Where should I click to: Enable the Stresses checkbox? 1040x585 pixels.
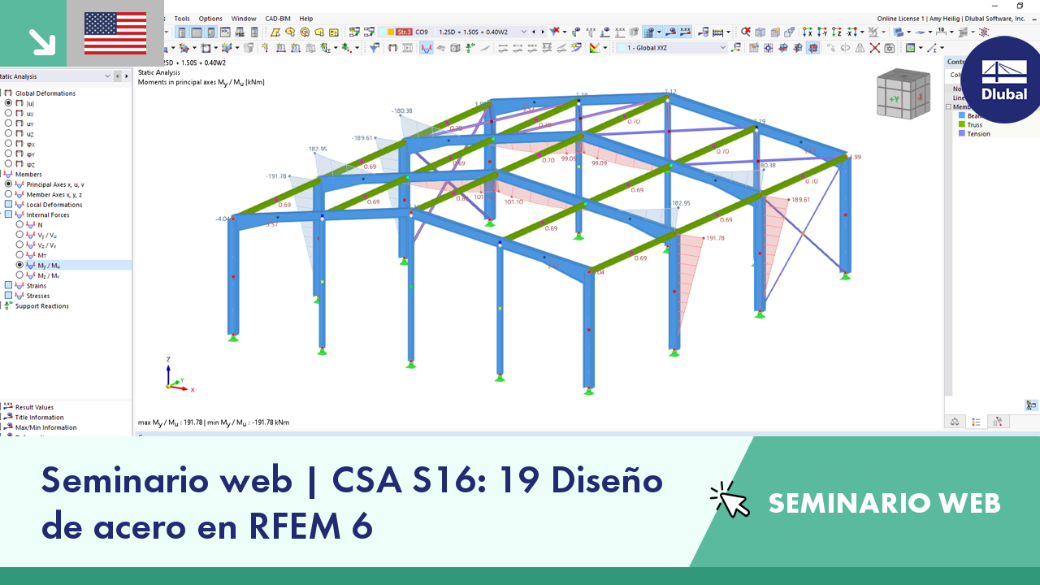click(x=8, y=296)
